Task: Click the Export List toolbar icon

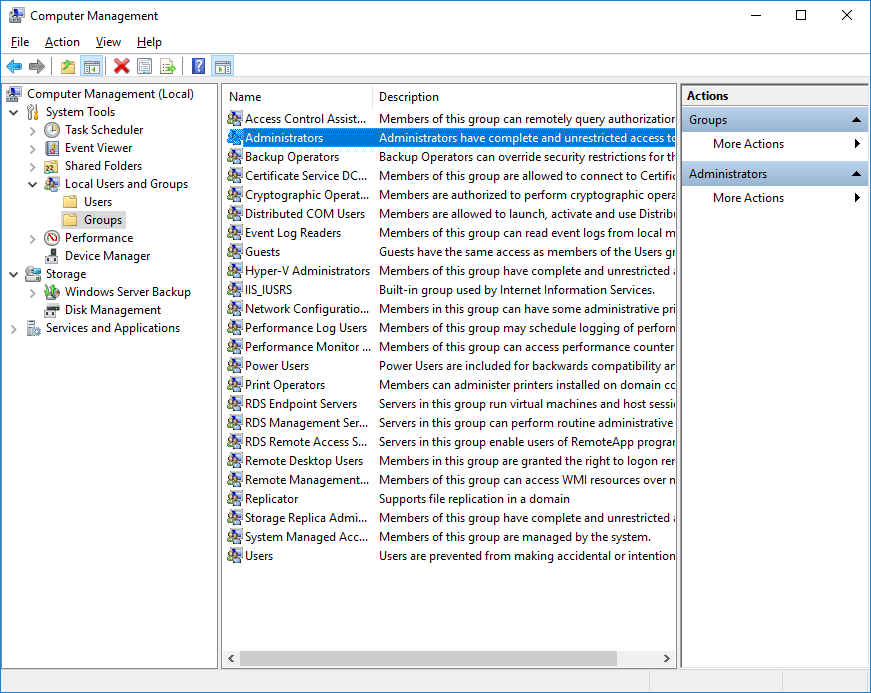Action: click(x=168, y=67)
